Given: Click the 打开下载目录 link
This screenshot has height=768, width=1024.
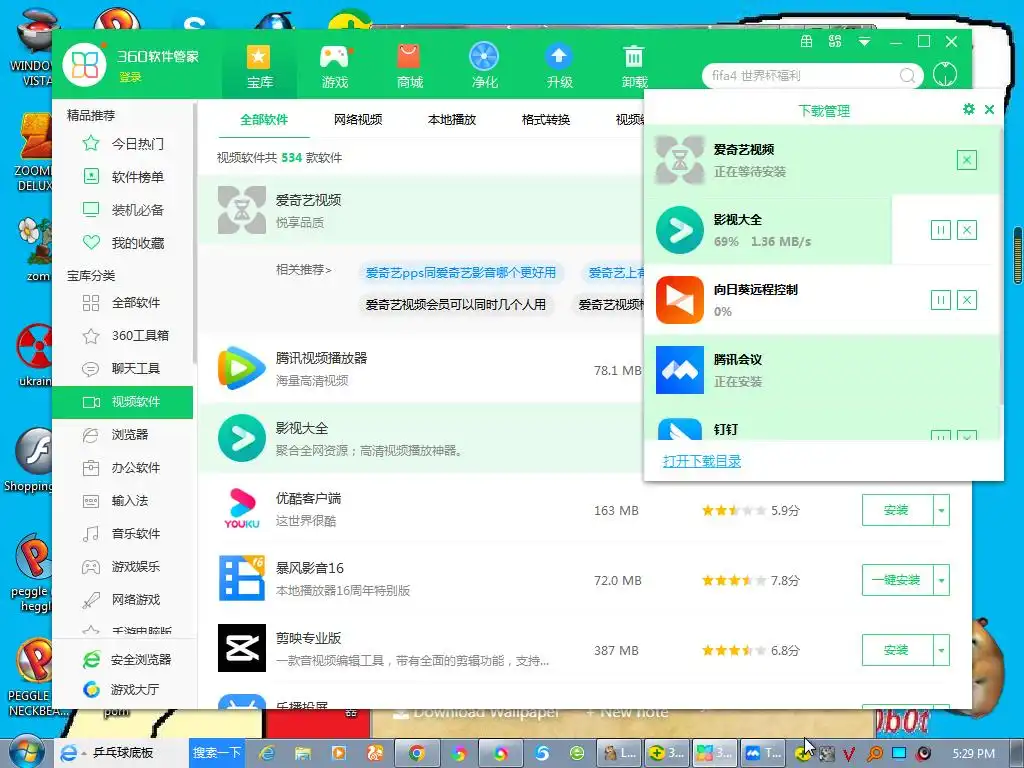Looking at the screenshot, I should point(701,461).
